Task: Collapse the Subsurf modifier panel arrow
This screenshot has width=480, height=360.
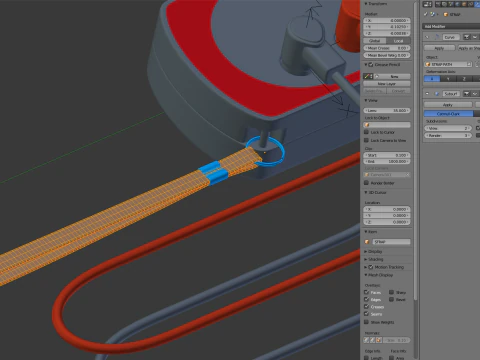Action: (427, 94)
